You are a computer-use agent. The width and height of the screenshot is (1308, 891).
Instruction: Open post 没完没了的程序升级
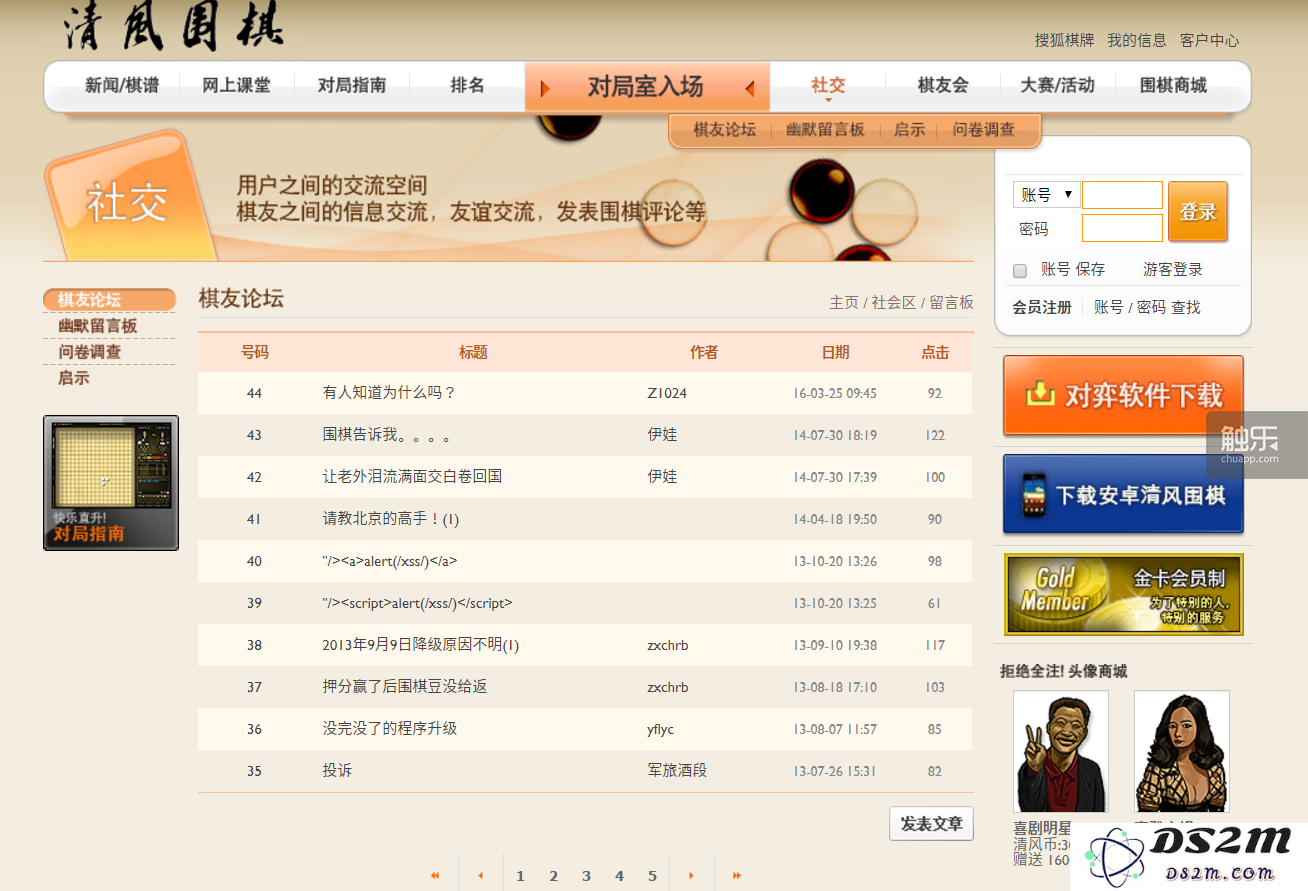(390, 729)
